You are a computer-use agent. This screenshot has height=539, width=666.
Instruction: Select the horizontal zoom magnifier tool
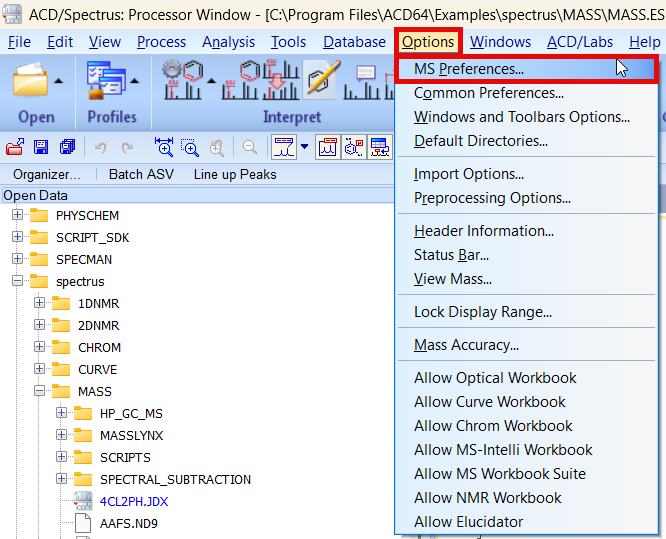tap(164, 147)
